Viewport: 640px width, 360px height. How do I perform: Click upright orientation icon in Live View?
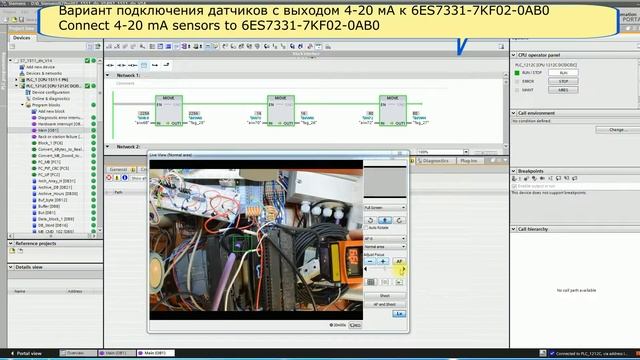click(385, 220)
